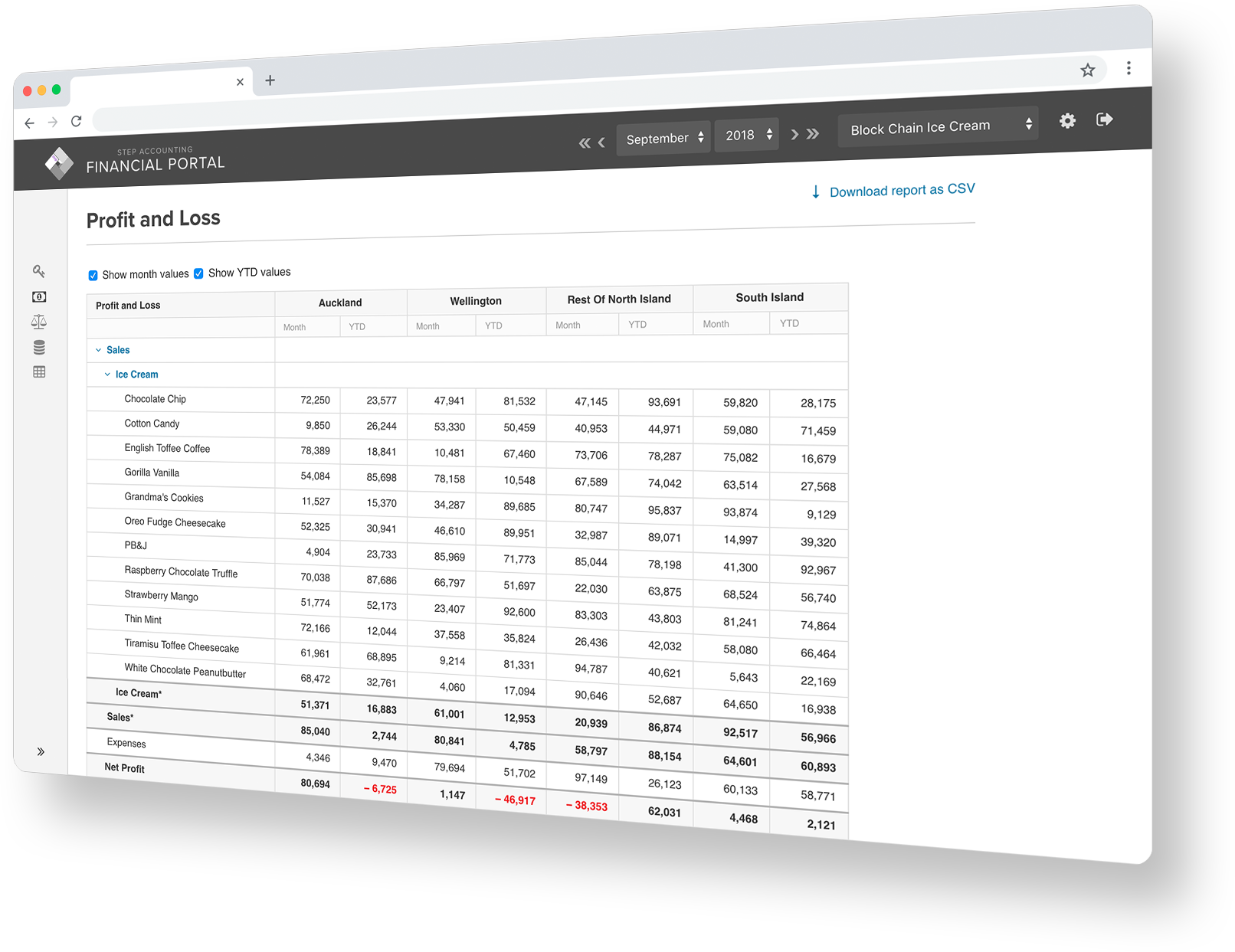
Task: Collapse the Ice Cream row group
Action: [x=107, y=375]
